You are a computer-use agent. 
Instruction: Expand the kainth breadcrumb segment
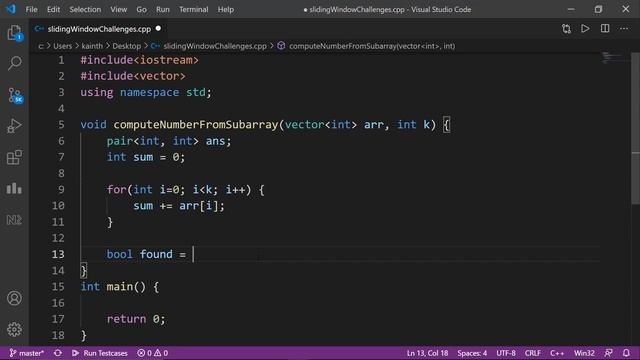(x=92, y=46)
